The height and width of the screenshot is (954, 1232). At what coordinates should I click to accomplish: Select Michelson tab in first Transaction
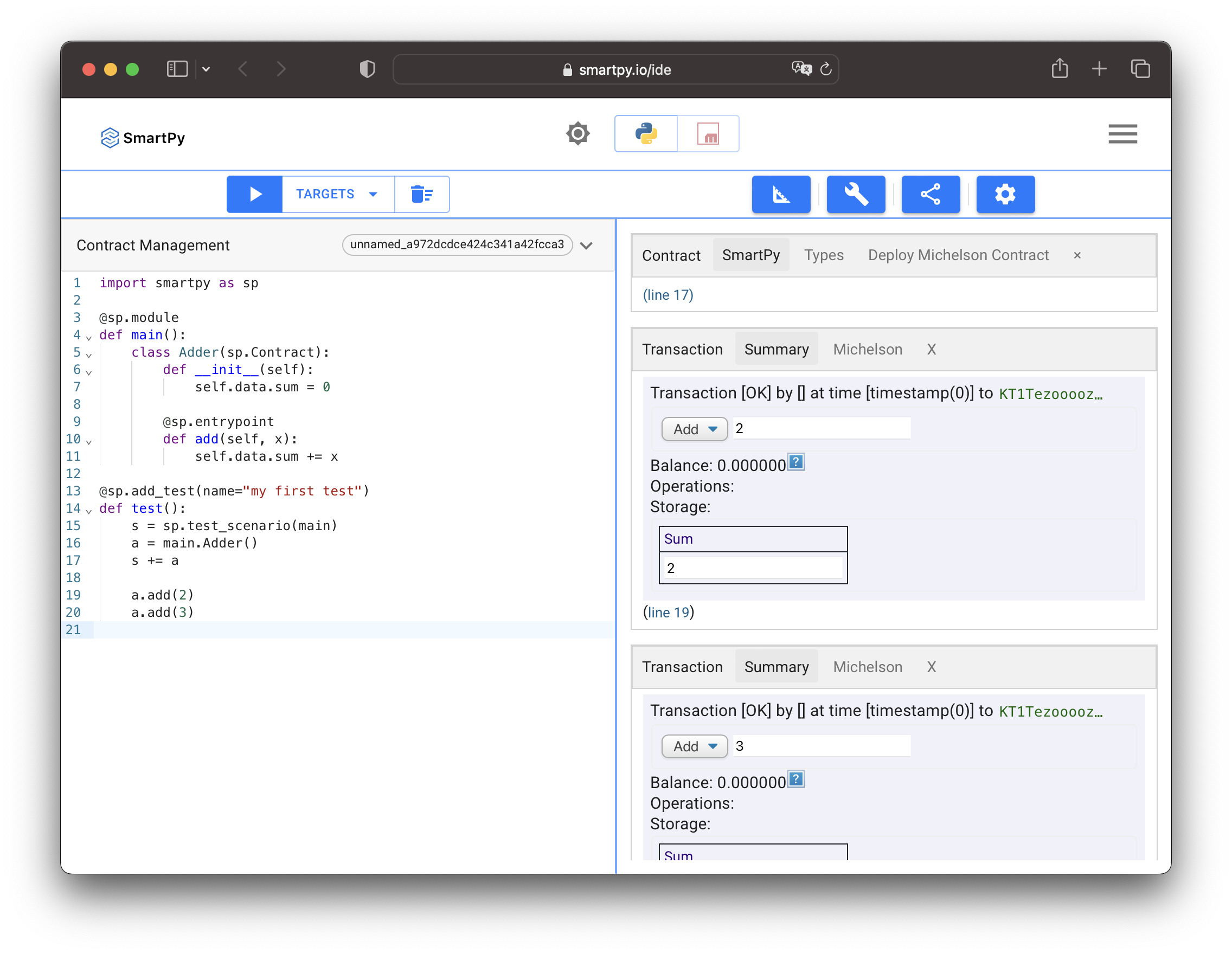[x=867, y=349]
